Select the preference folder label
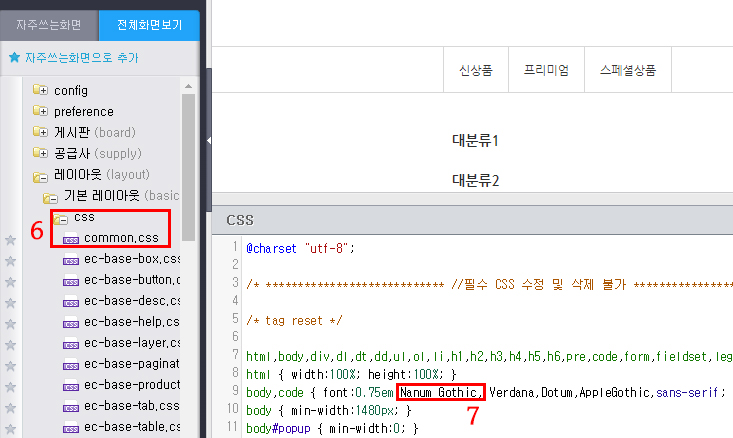 (84, 111)
